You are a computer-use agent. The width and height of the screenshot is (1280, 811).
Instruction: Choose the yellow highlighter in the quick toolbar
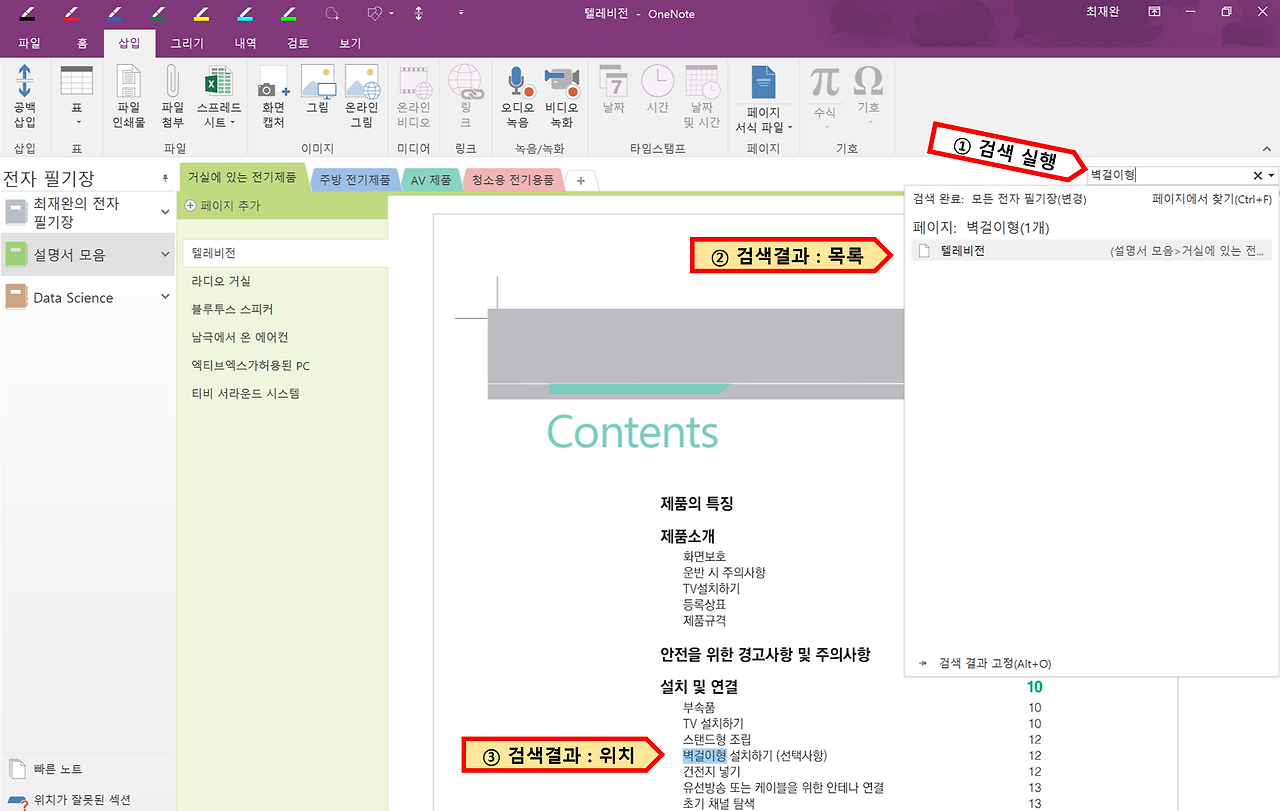201,14
